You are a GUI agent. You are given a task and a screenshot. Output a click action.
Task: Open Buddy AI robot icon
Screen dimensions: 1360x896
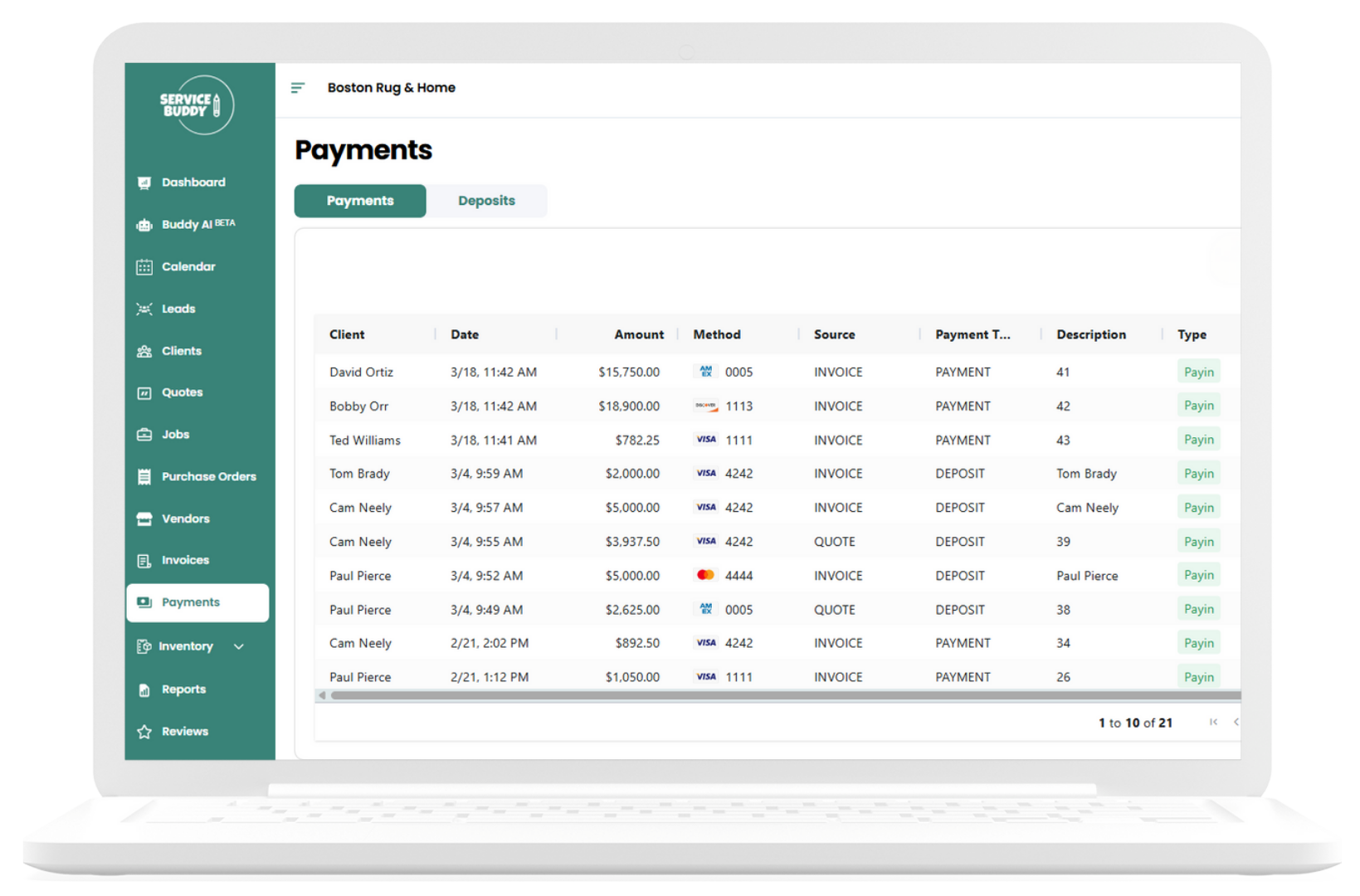click(x=144, y=225)
